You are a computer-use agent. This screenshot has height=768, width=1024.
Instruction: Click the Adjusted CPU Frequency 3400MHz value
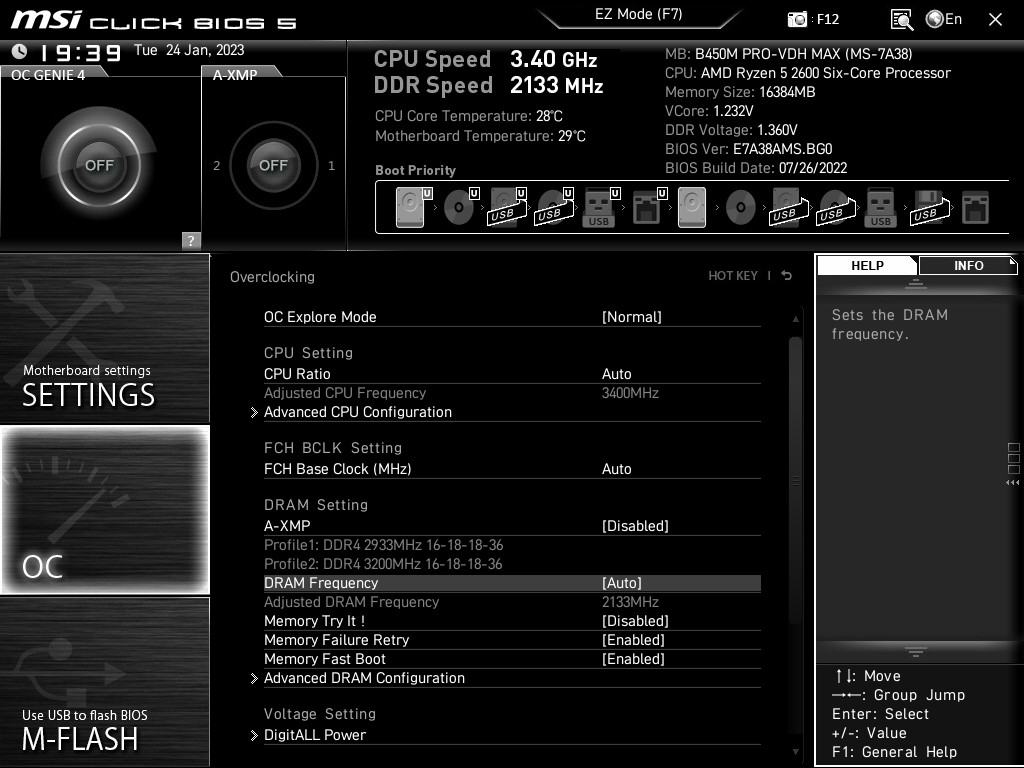click(x=630, y=393)
